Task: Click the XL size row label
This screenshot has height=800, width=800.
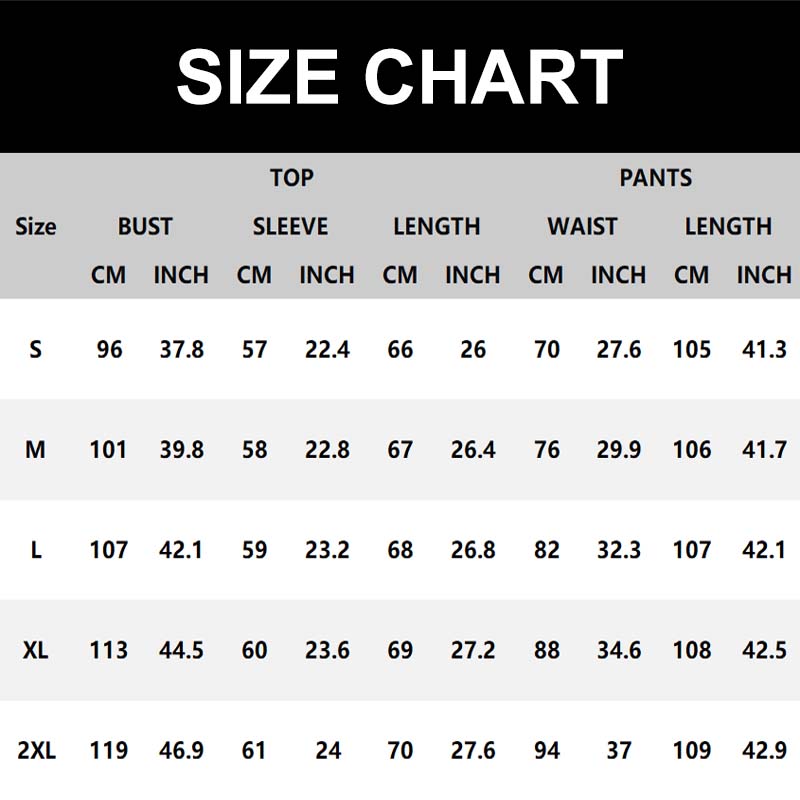Action: (x=36, y=650)
